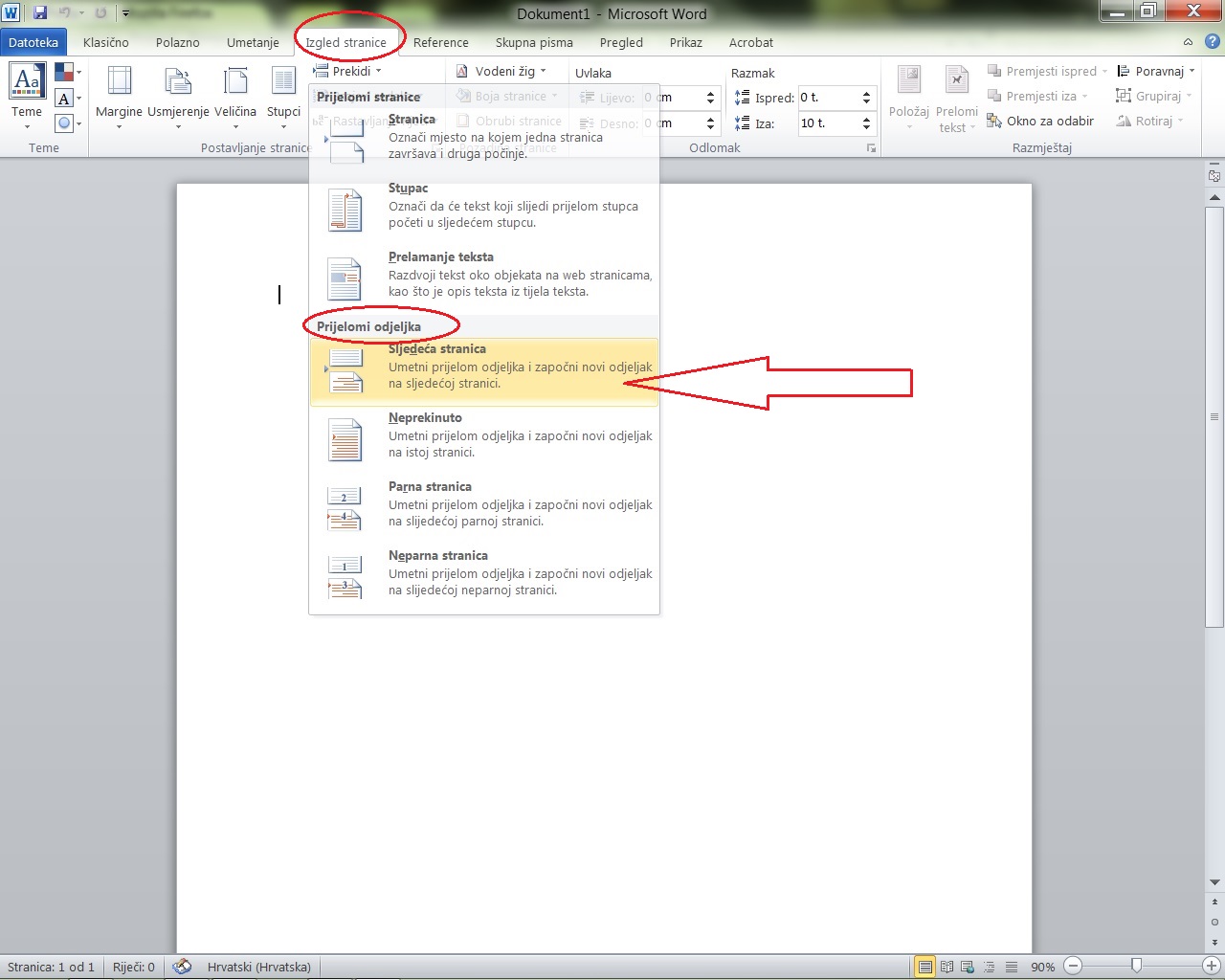Open the Customize Quick Access Toolbar dropdown
The width and height of the screenshot is (1225, 980).
(125, 13)
